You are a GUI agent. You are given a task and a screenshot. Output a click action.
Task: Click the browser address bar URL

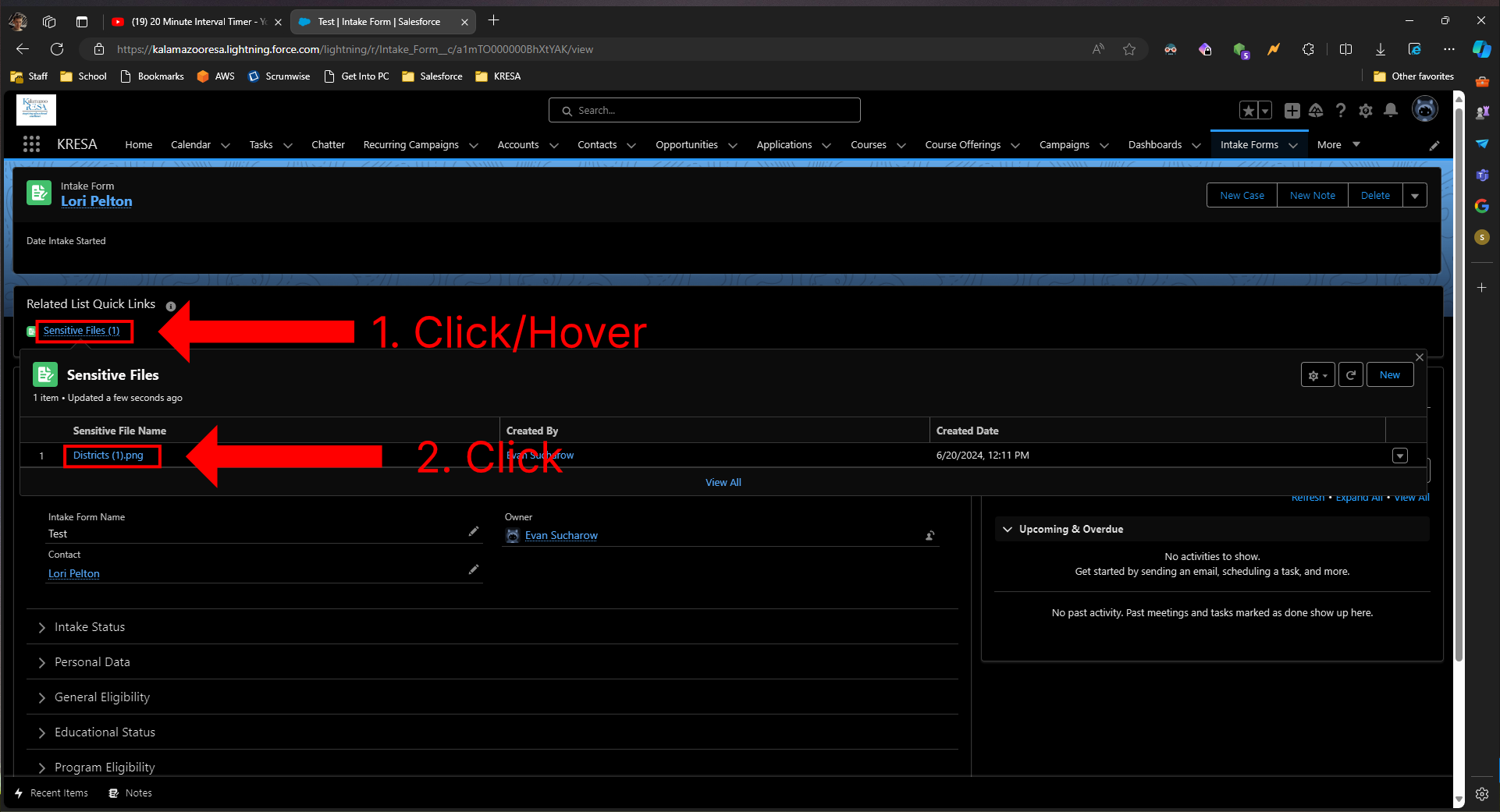tap(355, 49)
